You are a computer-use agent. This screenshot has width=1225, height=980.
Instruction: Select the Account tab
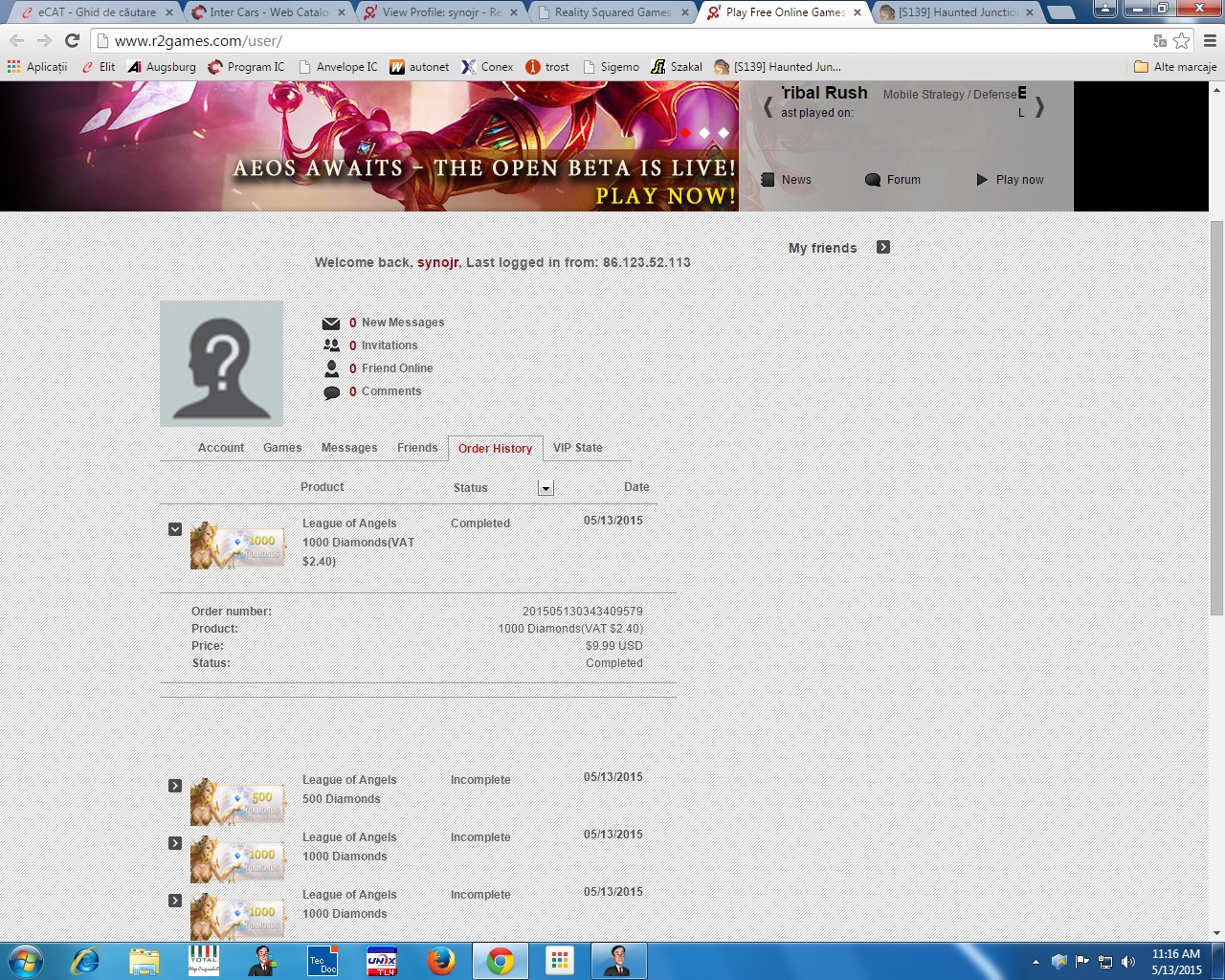(x=221, y=448)
